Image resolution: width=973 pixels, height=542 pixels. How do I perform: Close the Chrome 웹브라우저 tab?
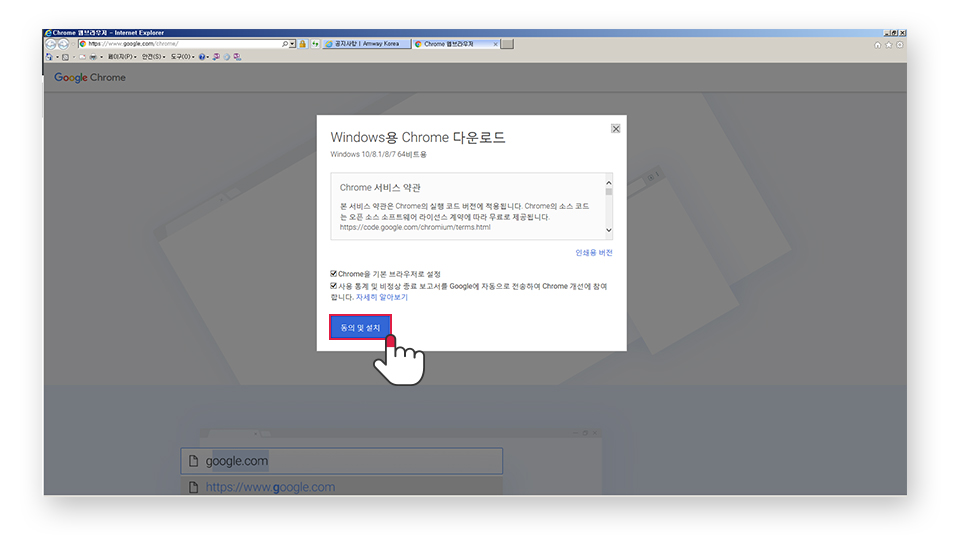pyautogui.click(x=495, y=44)
